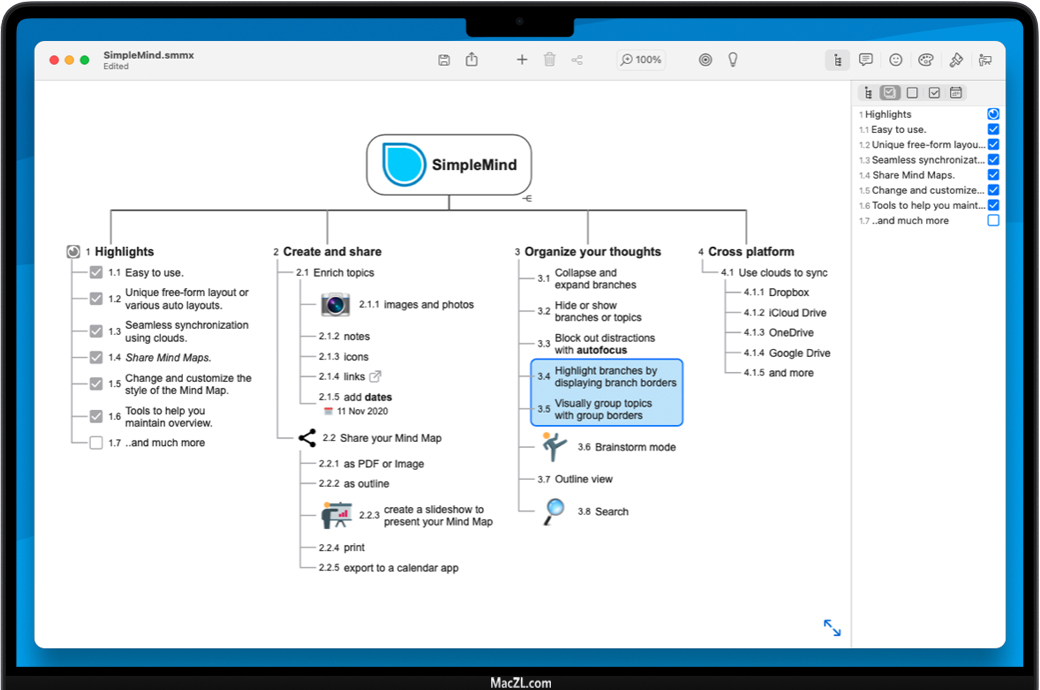Switch to the calendar tab in sidebar
The image size is (1040, 690).
click(x=956, y=93)
